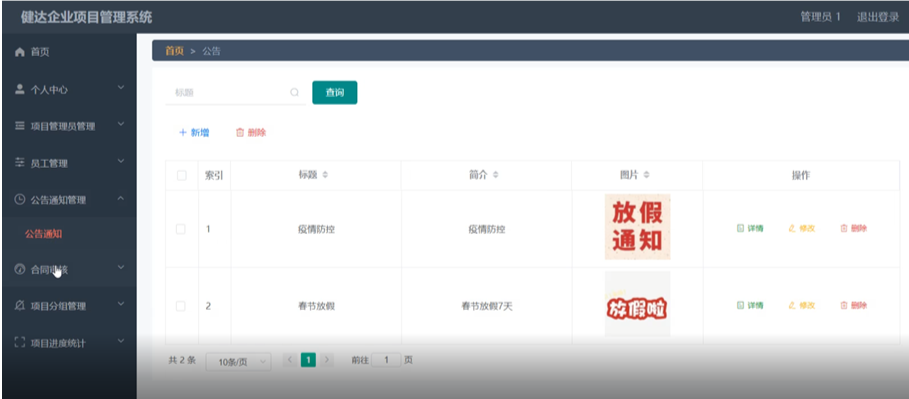The image size is (909, 399).
Task: Collapse the 公告通知管理 menu chevron
Action: [x=121, y=199]
